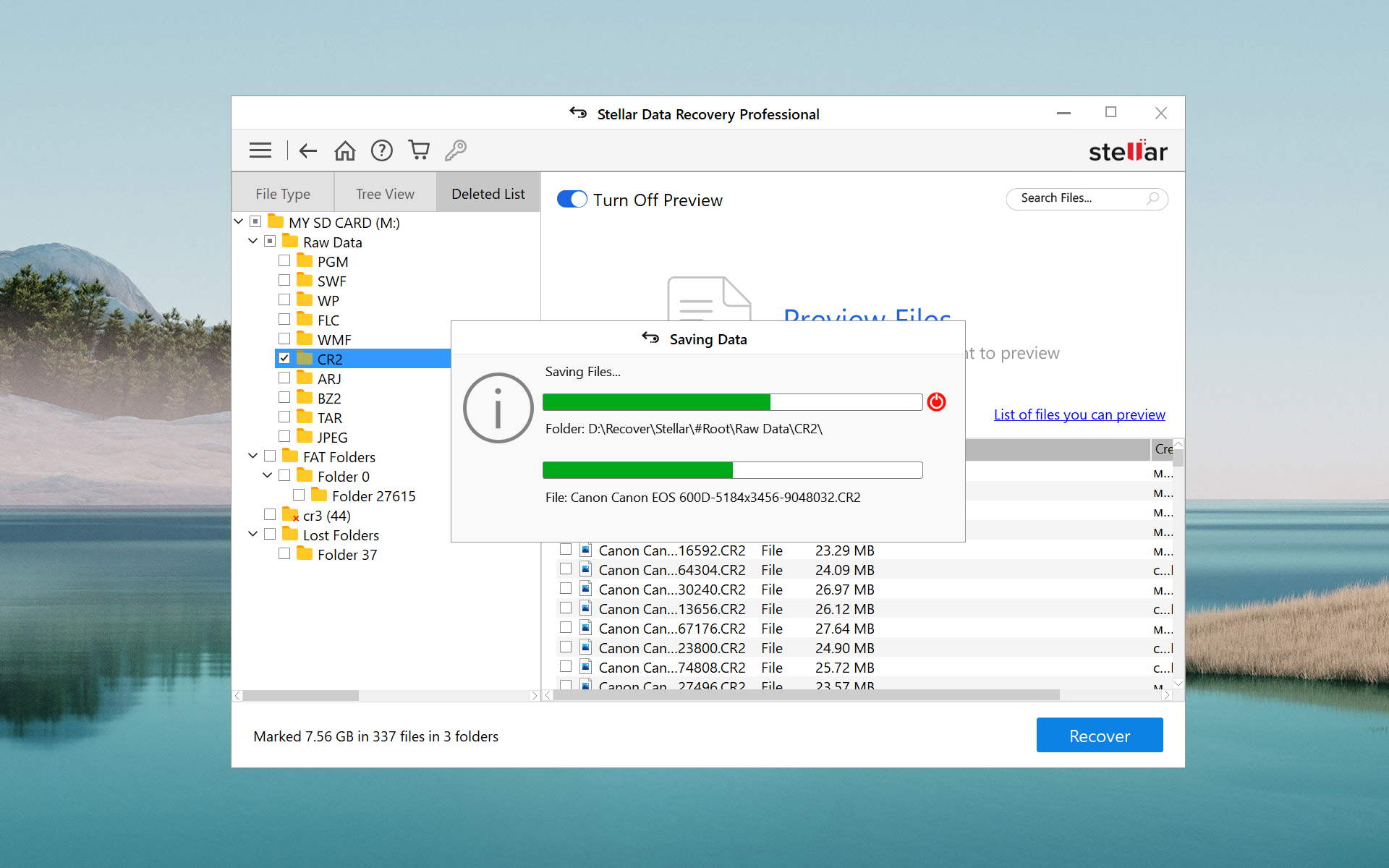Select the Deleted List tab
This screenshot has height=868, width=1389.
pos(488,193)
